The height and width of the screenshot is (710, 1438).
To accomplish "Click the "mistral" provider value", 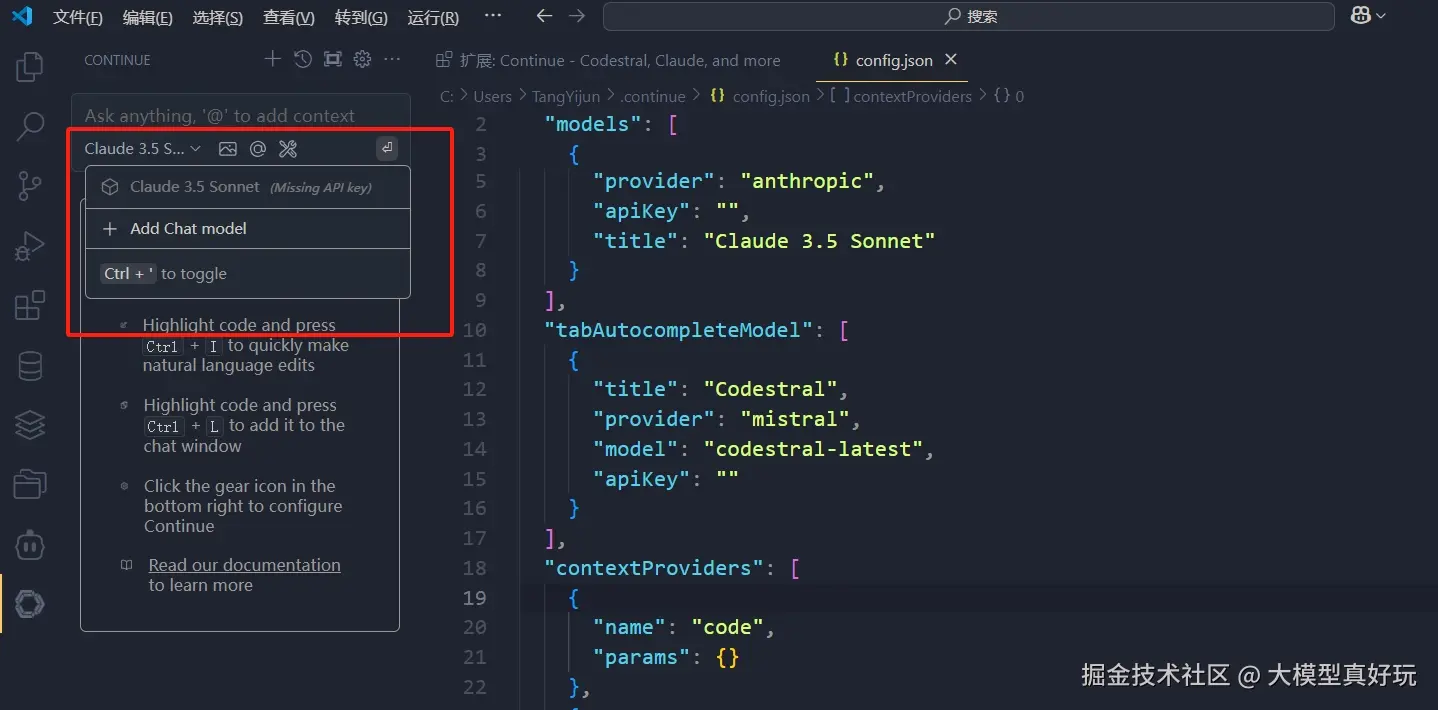I will (794, 419).
